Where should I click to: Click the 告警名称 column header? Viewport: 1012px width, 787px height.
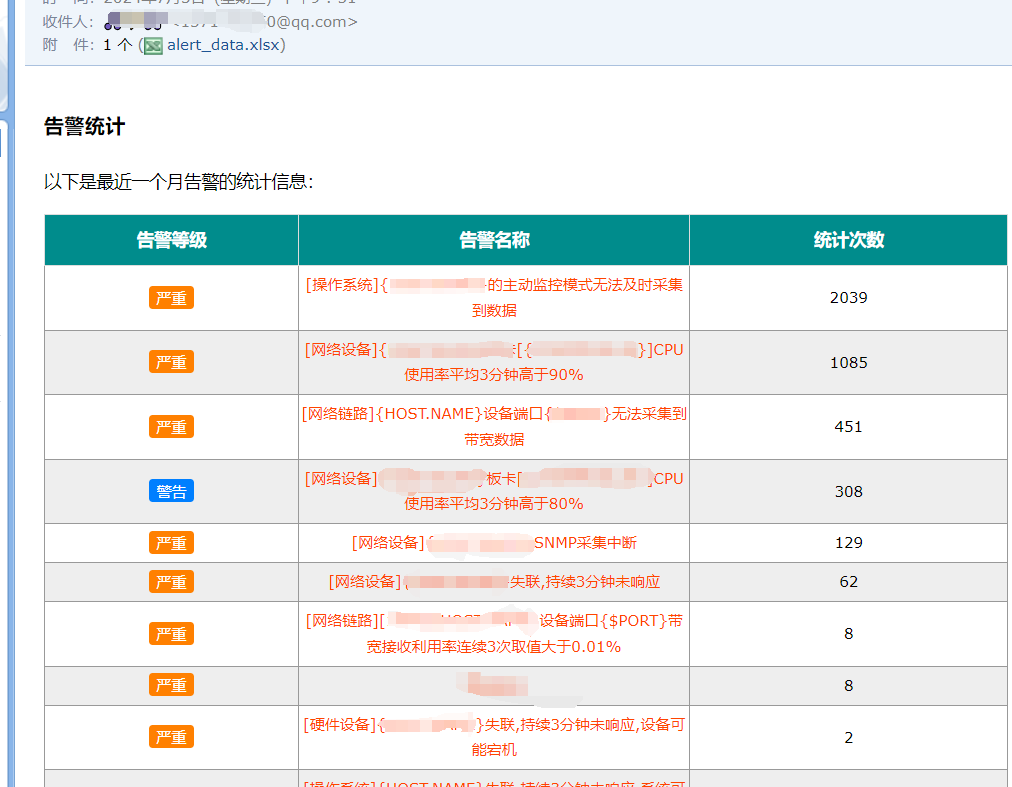coord(494,240)
